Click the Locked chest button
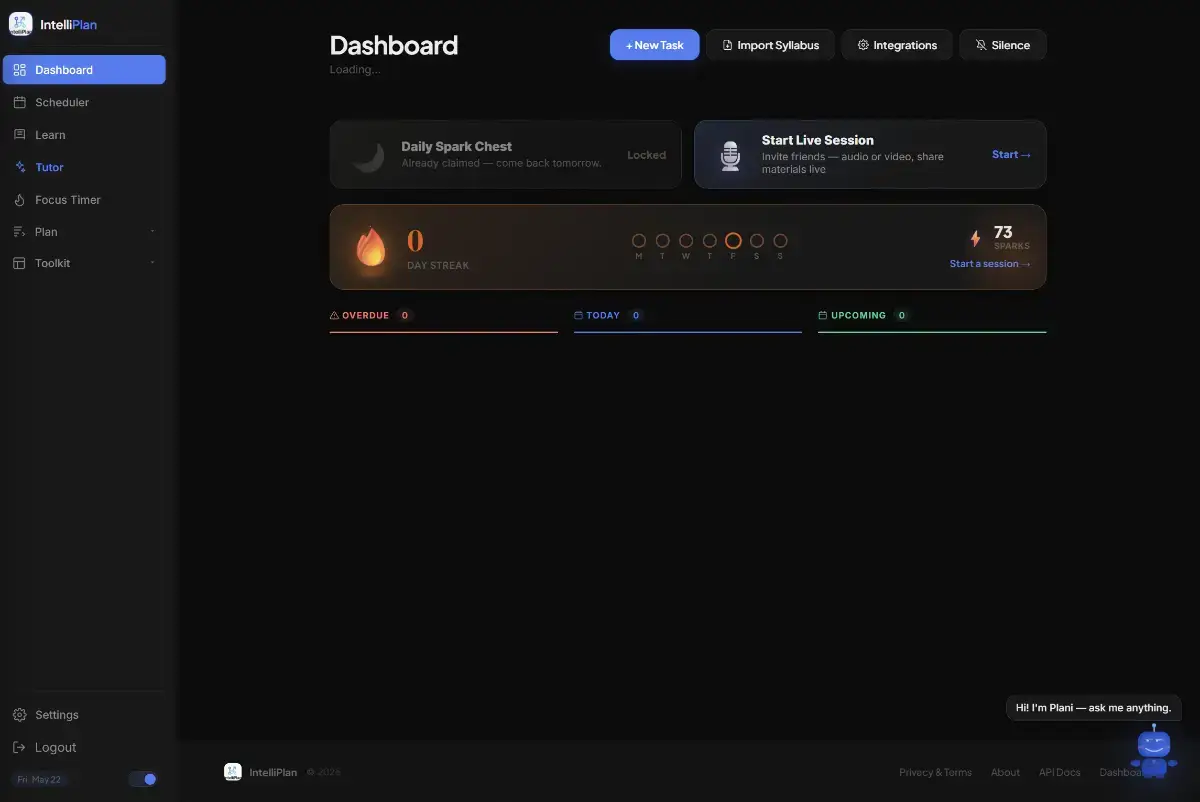Viewport: 1200px width, 802px height. point(646,155)
